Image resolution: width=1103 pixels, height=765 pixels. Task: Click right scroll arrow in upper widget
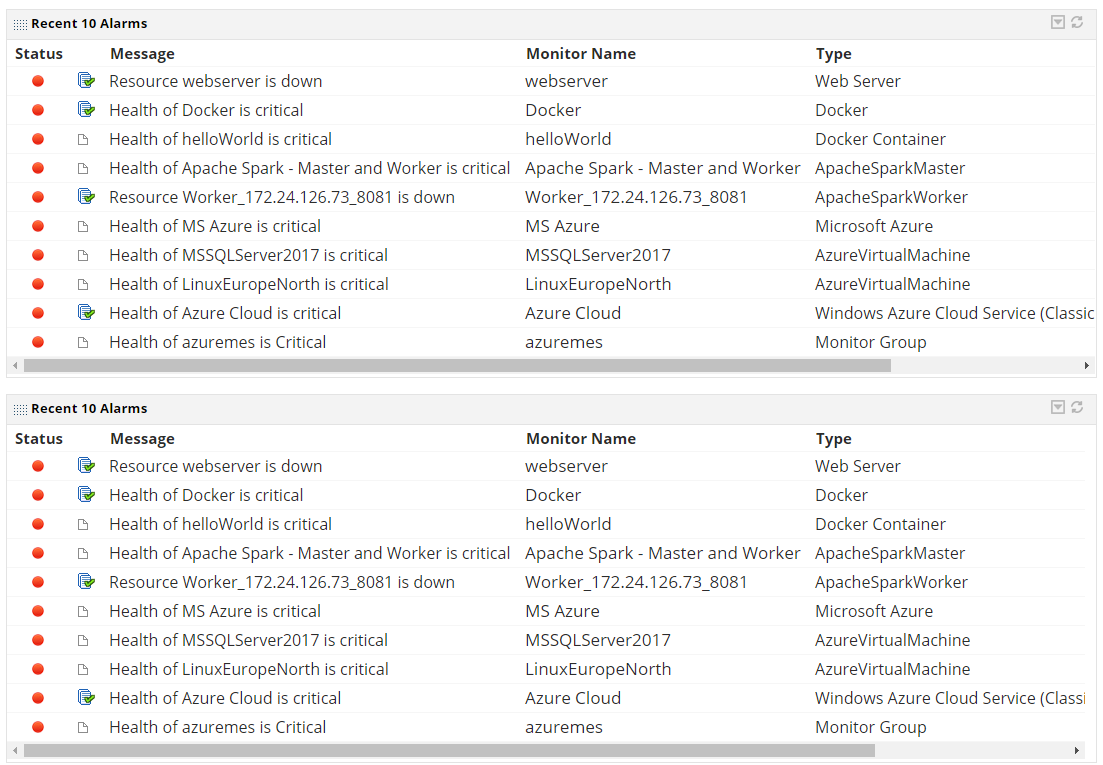pos(1087,366)
